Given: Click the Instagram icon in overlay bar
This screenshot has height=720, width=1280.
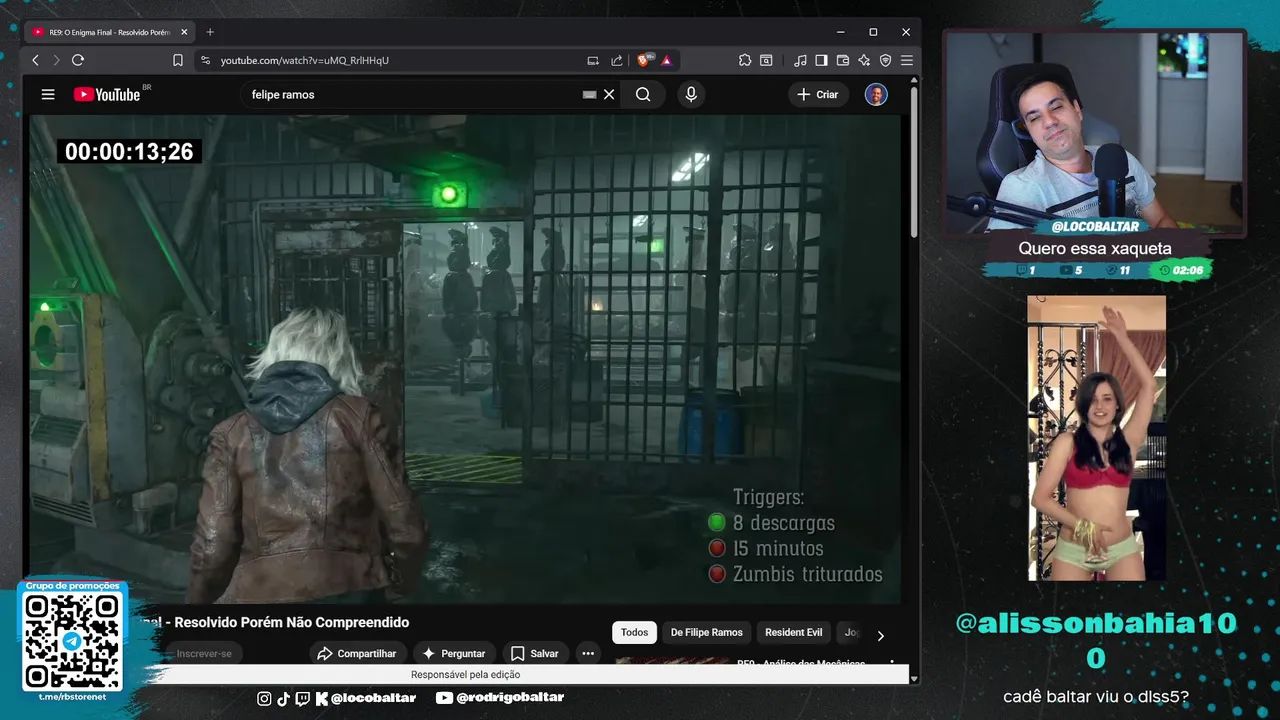Looking at the screenshot, I should click(264, 698).
